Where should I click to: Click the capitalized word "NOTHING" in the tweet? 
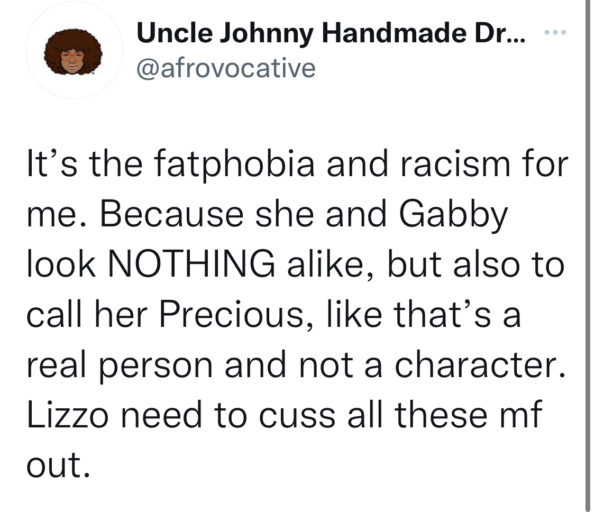point(191,265)
